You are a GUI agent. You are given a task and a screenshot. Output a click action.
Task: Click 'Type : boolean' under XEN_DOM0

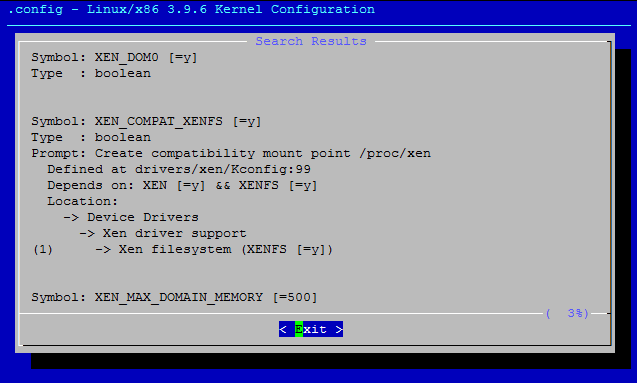91,74
